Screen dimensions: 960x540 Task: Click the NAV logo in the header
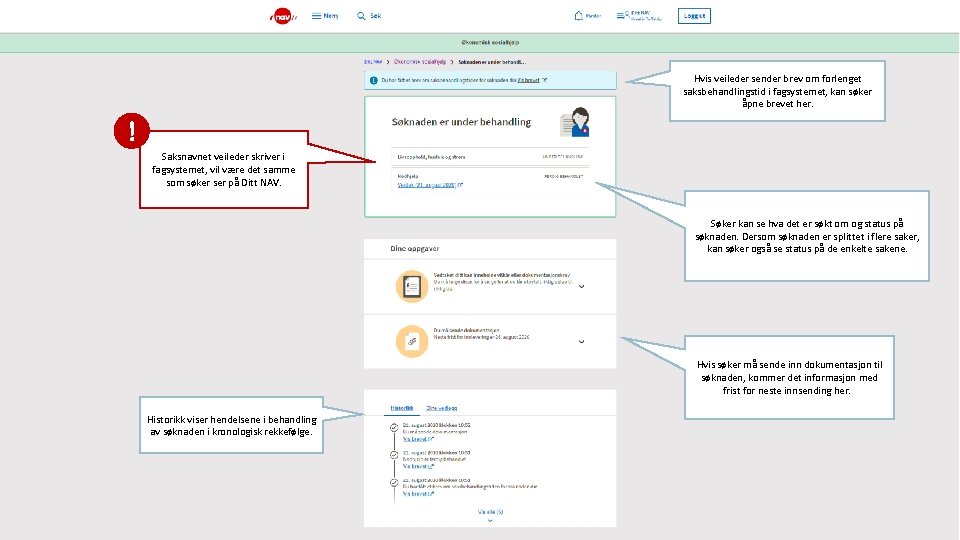[x=283, y=16]
